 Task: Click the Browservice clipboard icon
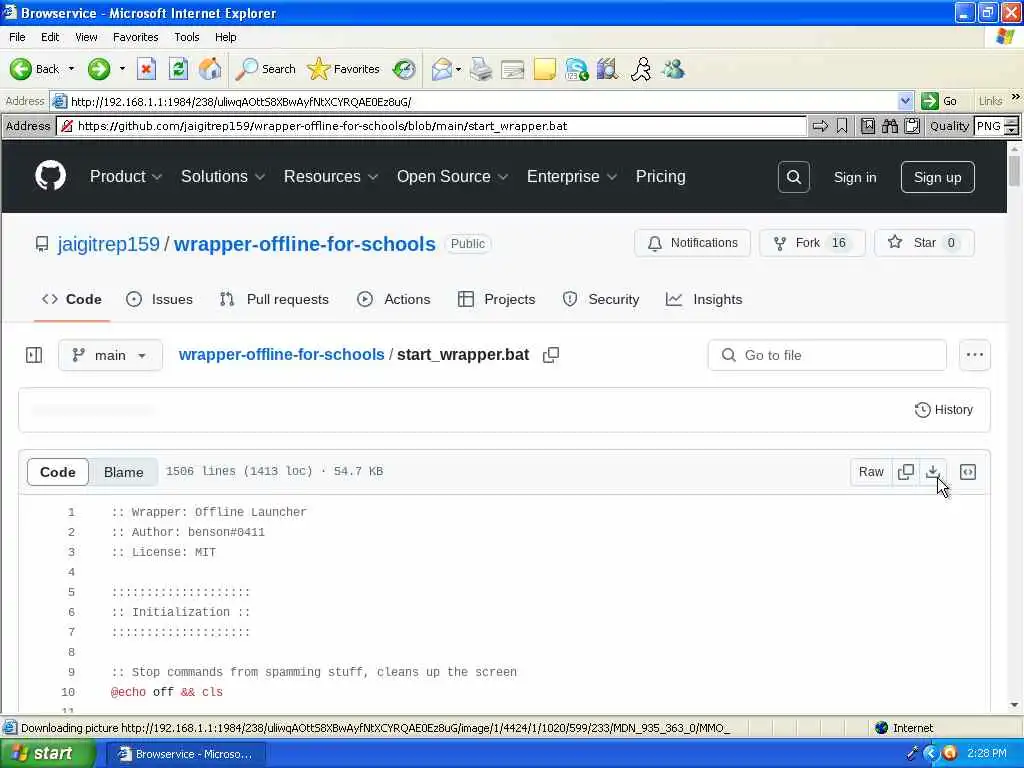click(912, 126)
